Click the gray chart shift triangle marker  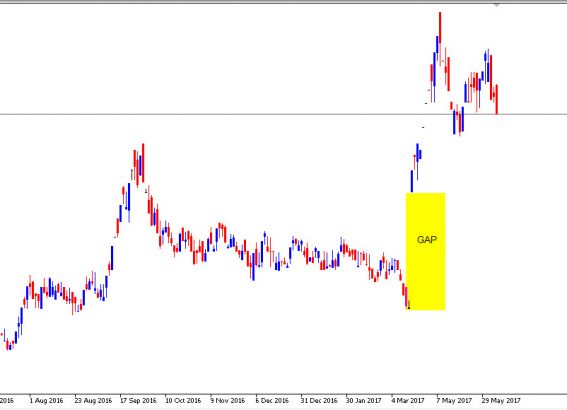(x=497, y=5)
